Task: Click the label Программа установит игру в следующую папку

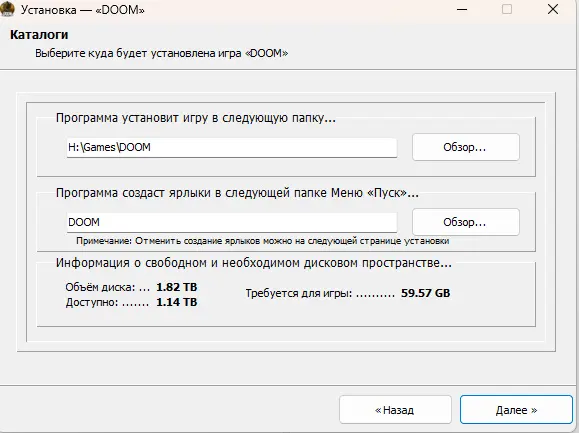Action: (x=196, y=118)
